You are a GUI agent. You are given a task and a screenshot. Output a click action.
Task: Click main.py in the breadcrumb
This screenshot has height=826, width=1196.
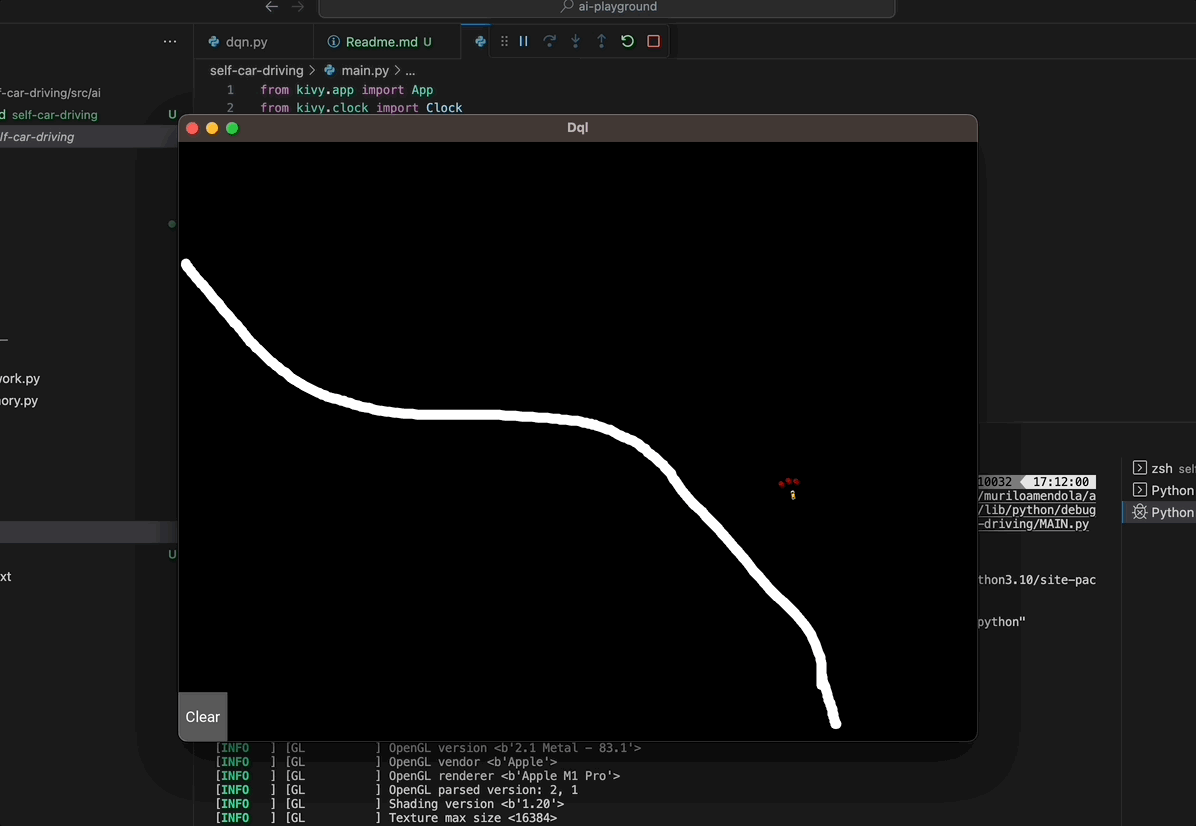[x=365, y=70]
